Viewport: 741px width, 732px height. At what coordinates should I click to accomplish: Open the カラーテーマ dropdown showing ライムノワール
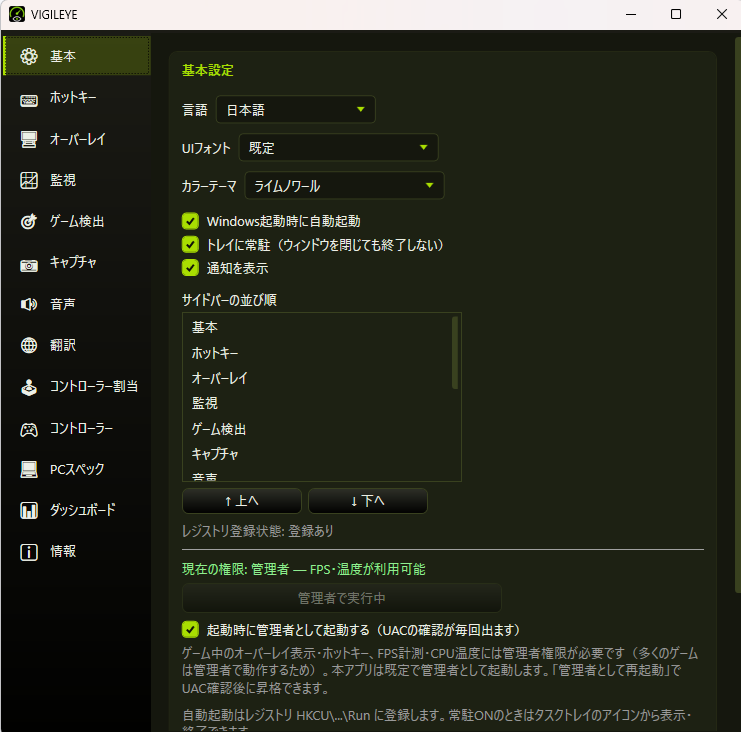pos(344,185)
